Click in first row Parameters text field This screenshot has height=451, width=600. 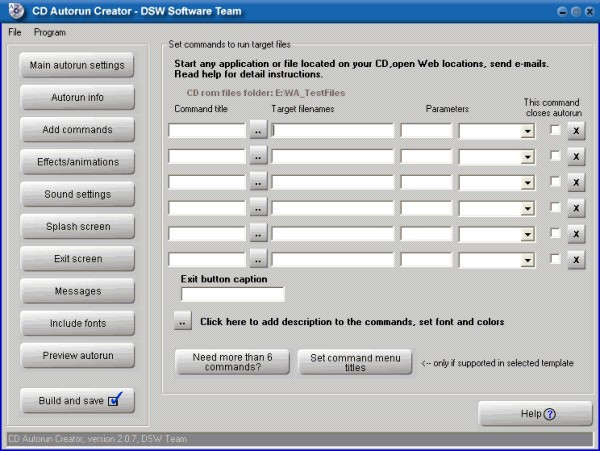pyautogui.click(x=426, y=130)
